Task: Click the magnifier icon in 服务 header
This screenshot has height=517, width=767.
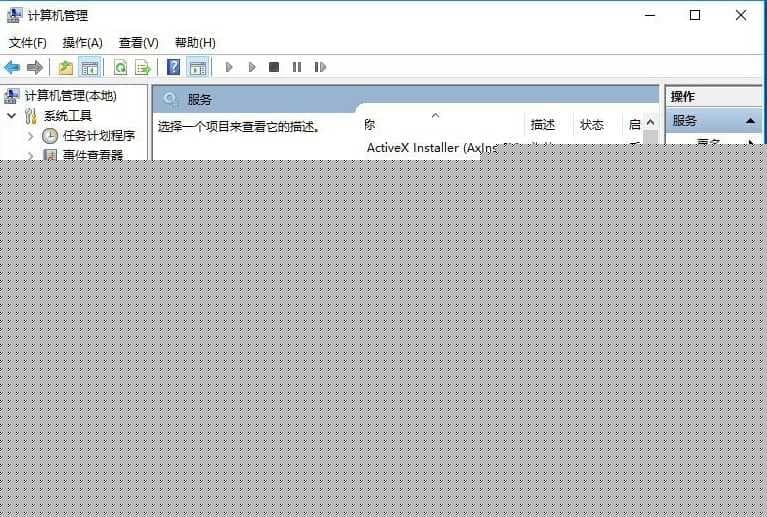Action: (170, 99)
